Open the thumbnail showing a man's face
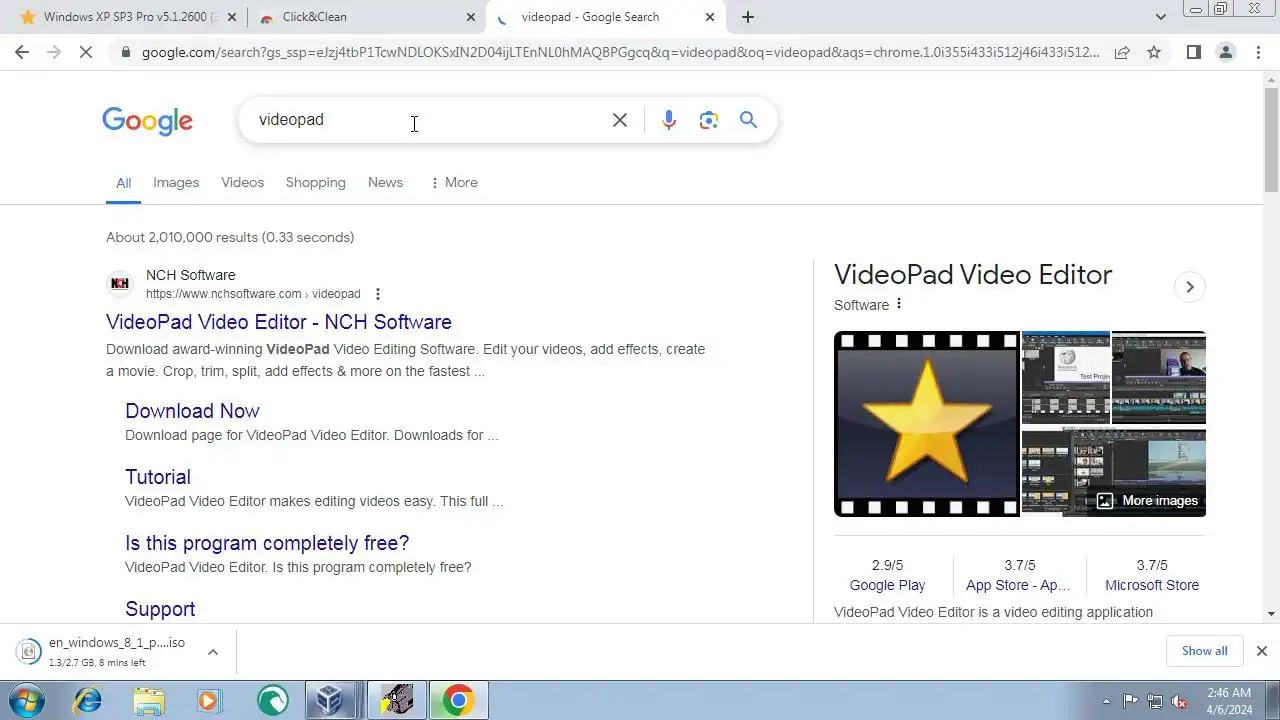This screenshot has height=720, width=1280. point(1159,378)
